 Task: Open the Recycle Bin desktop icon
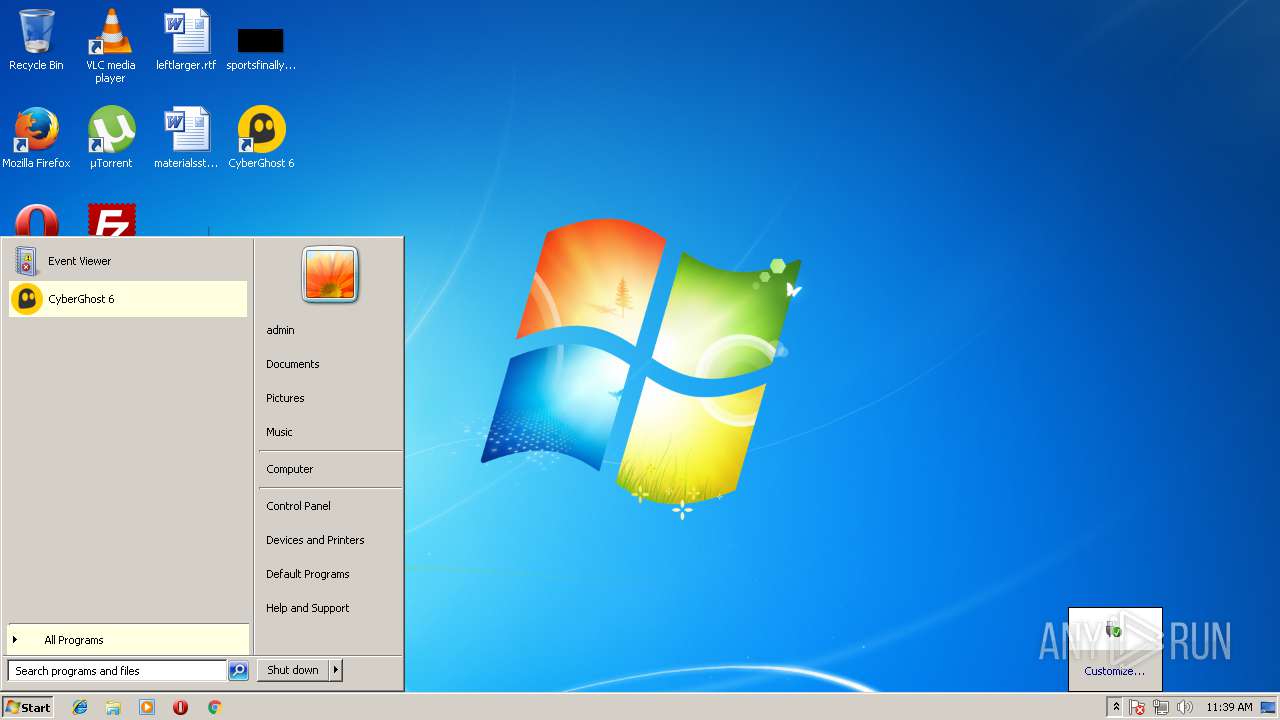[36, 40]
